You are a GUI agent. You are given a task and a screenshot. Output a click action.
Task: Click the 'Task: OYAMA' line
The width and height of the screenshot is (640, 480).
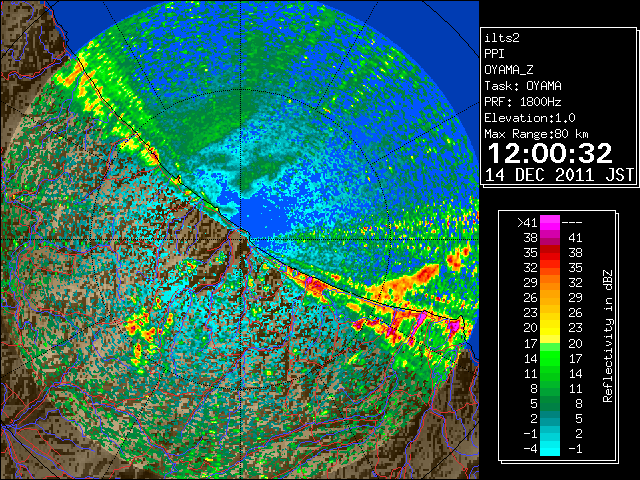pos(523,86)
